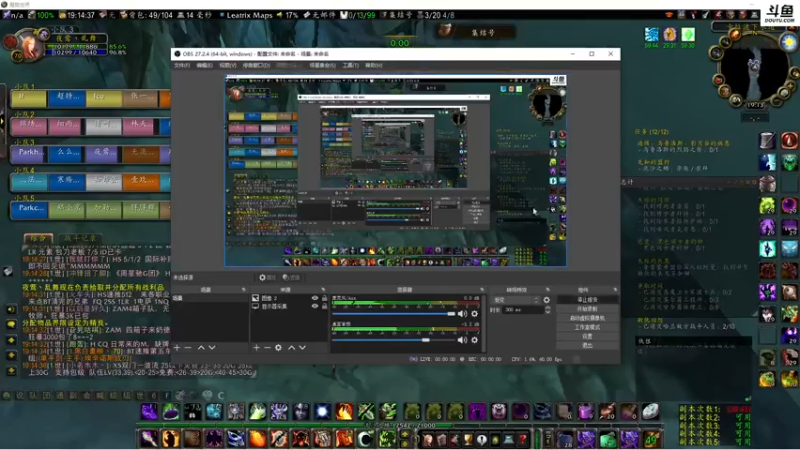This screenshot has width=800, height=450.
Task: Click the green gem buff icon in WoW
Action: [x=688, y=34]
